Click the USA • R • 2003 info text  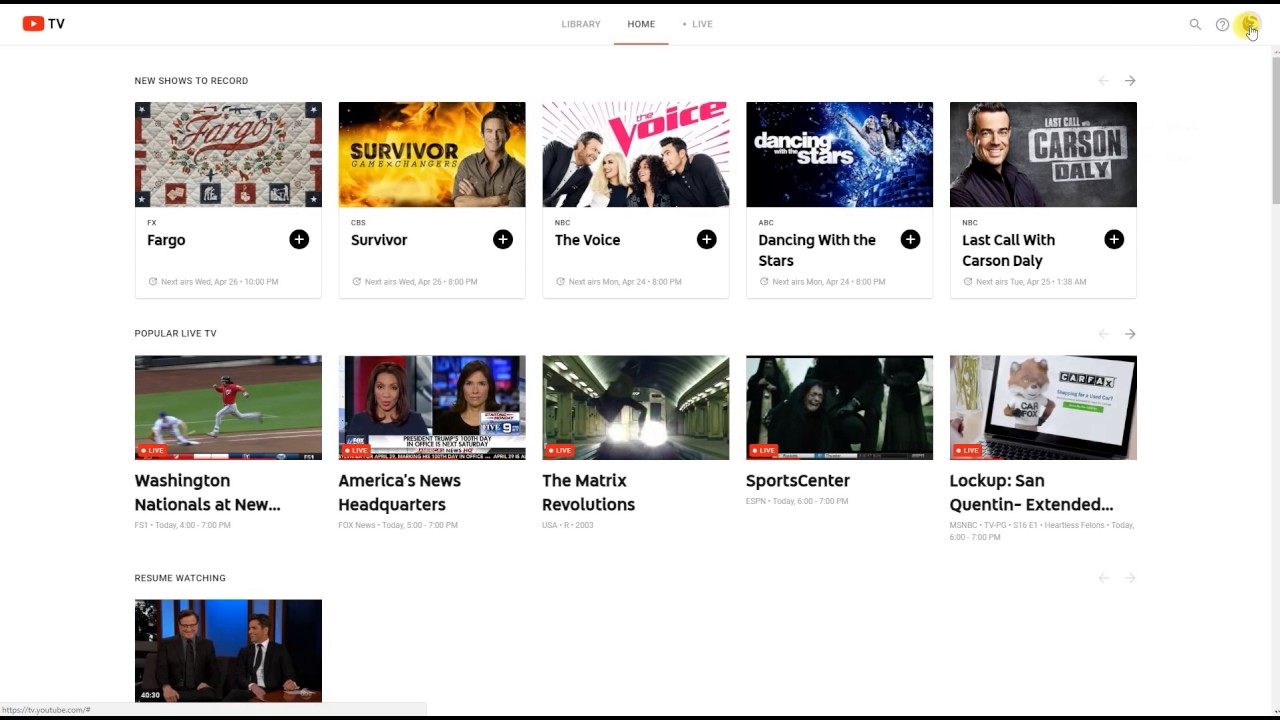click(x=568, y=525)
